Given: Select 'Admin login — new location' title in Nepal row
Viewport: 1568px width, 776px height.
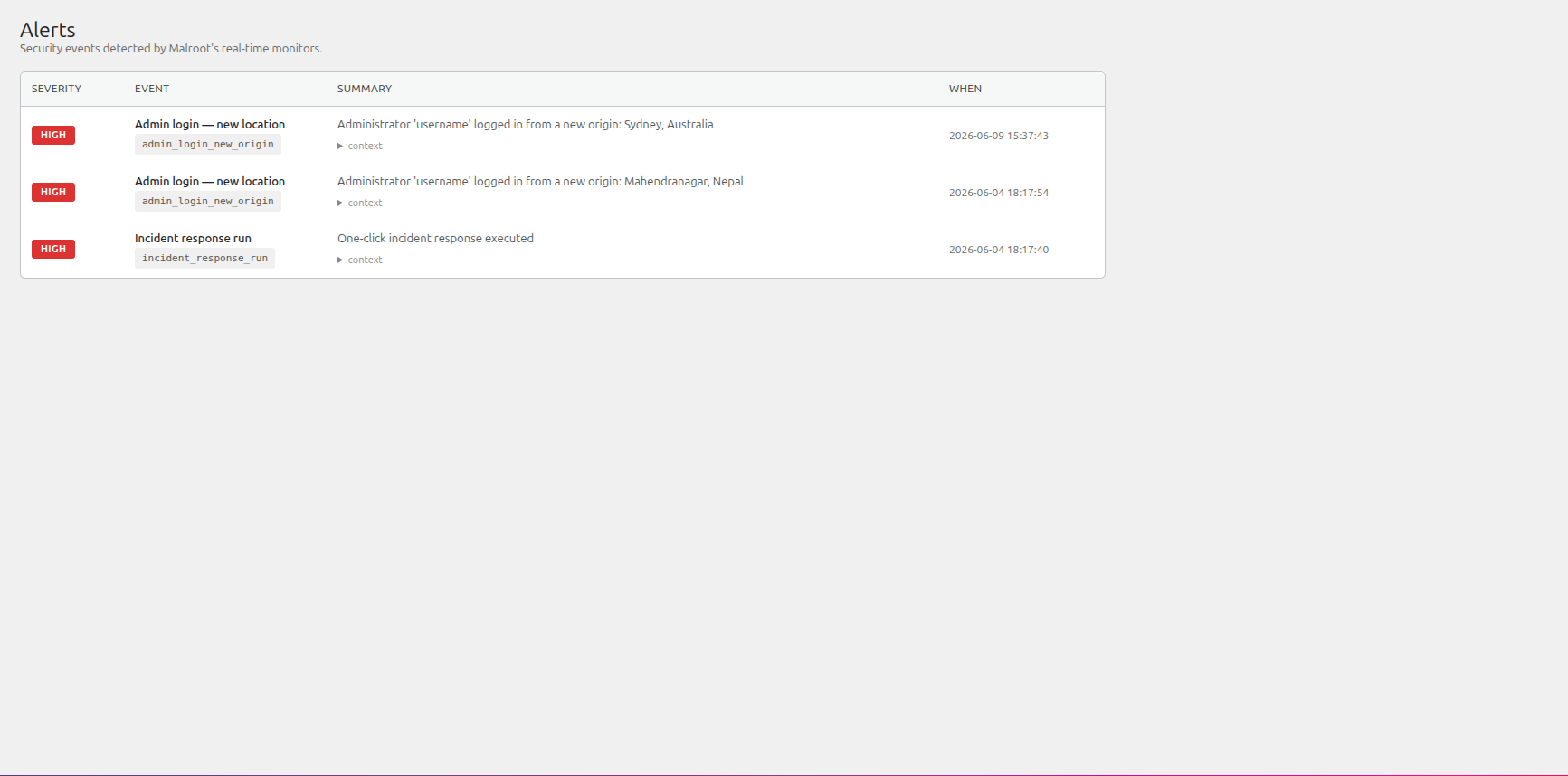Looking at the screenshot, I should tap(210, 181).
